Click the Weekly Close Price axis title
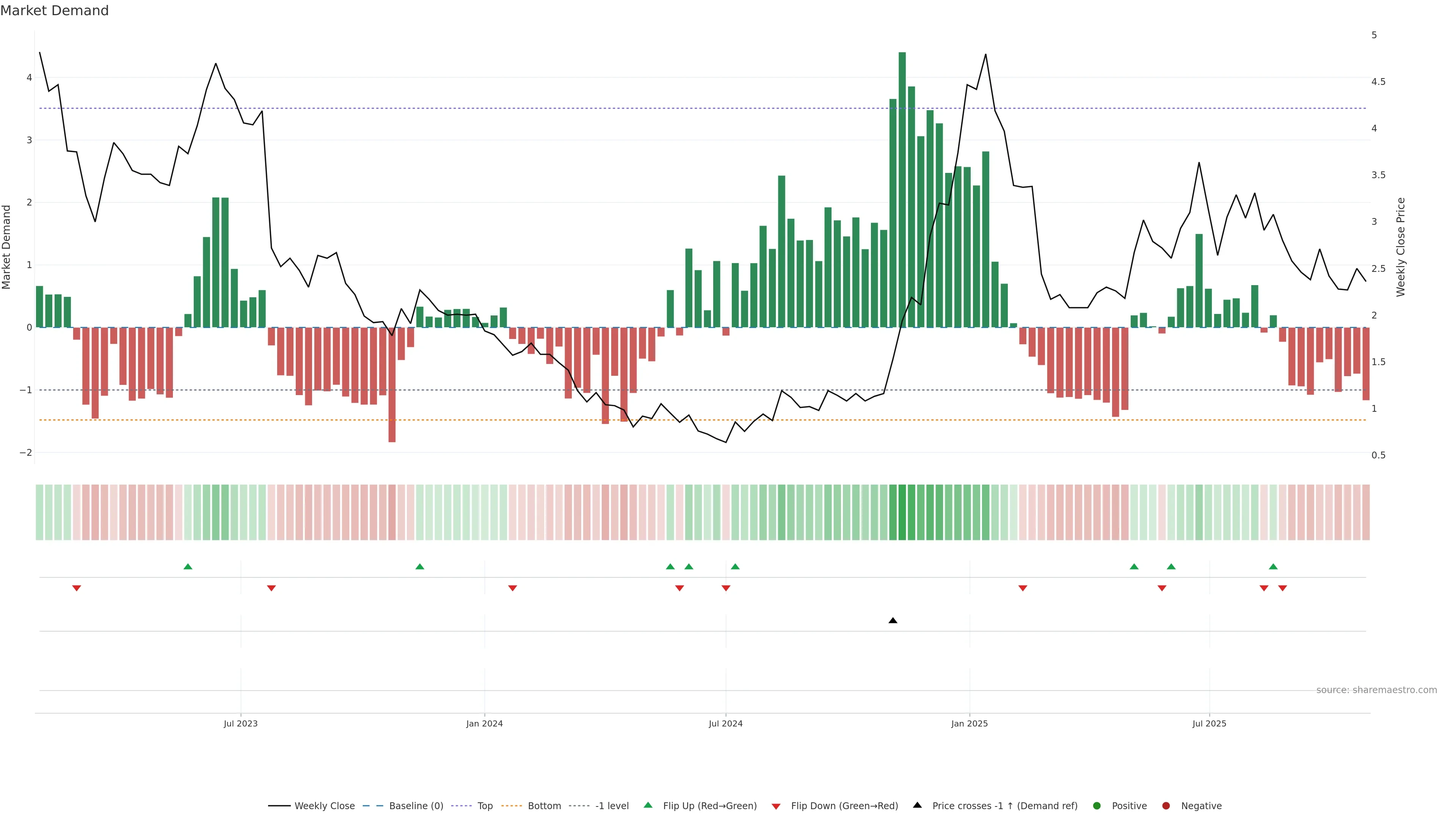Viewport: 1456px width, 819px height. coord(1401,247)
